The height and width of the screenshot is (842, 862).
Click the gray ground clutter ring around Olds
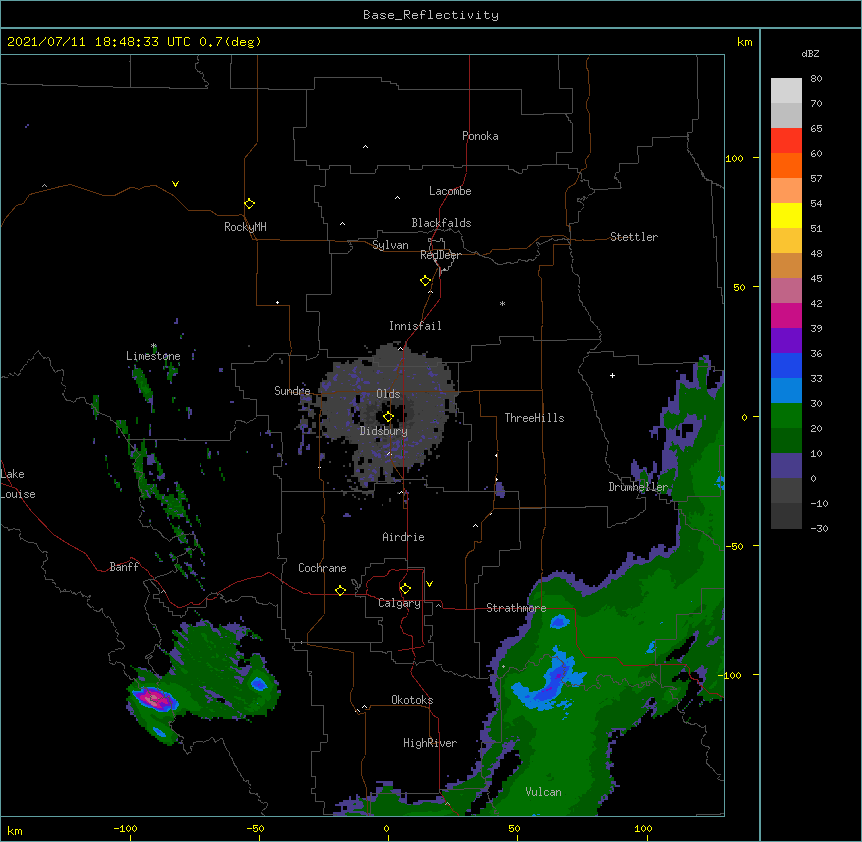(x=390, y=416)
